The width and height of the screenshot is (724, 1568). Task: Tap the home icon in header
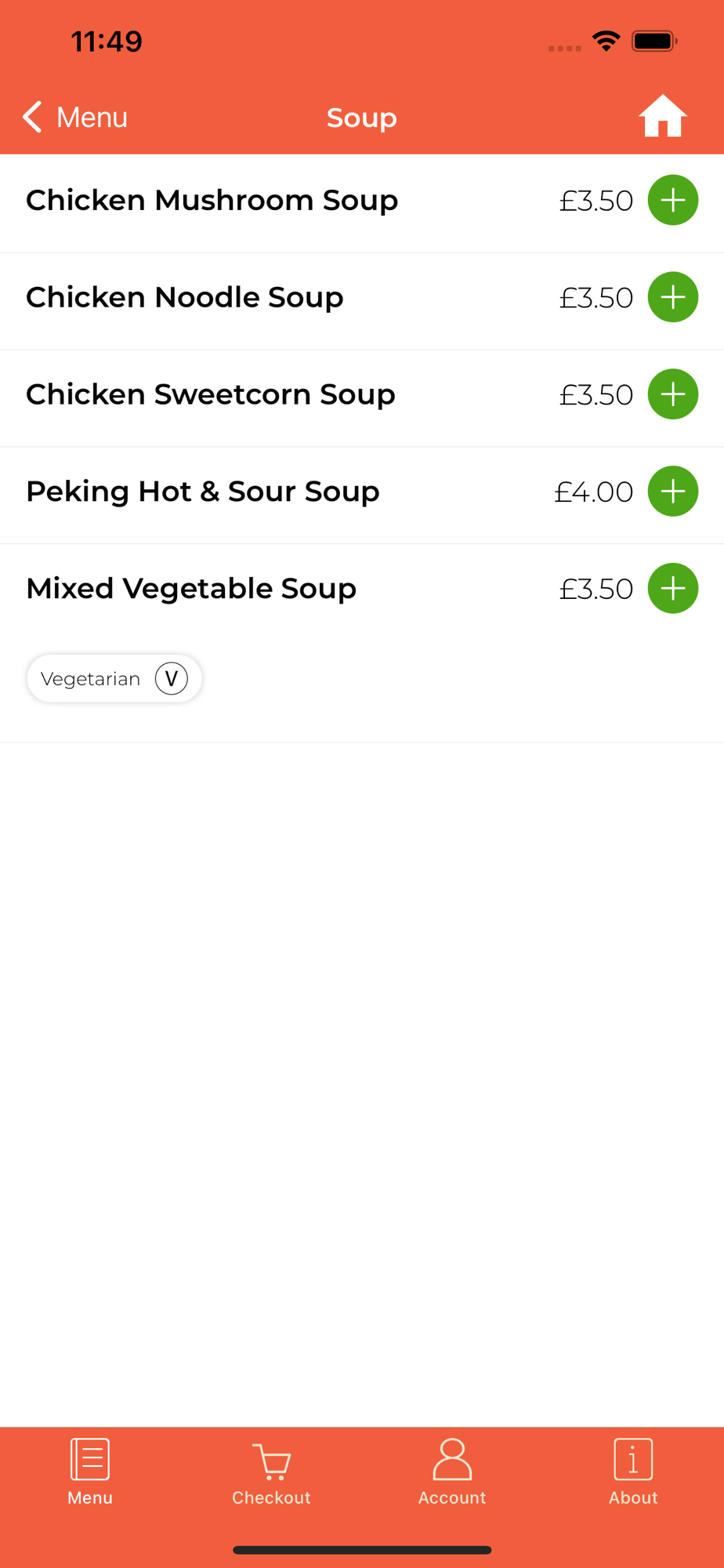click(x=662, y=117)
